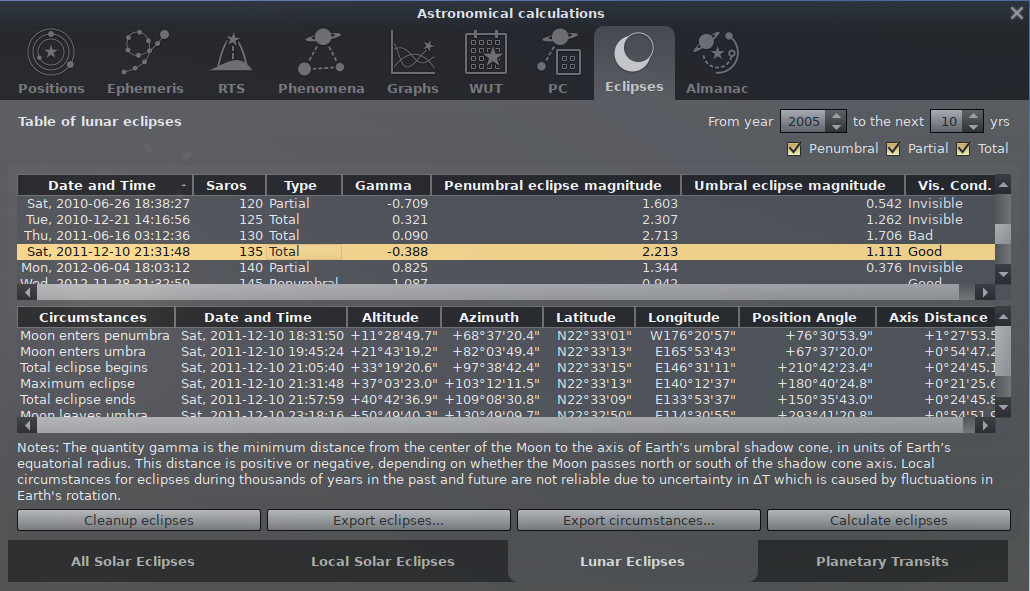
Task: Disable the Total eclipse checkbox
Action: click(x=964, y=149)
